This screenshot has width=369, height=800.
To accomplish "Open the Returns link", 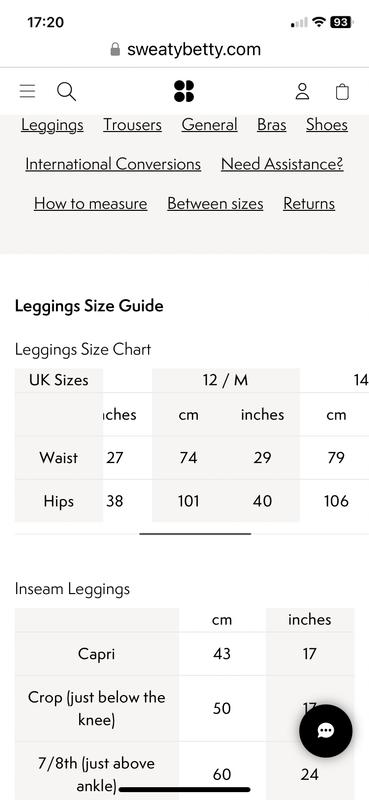I will coord(309,204).
